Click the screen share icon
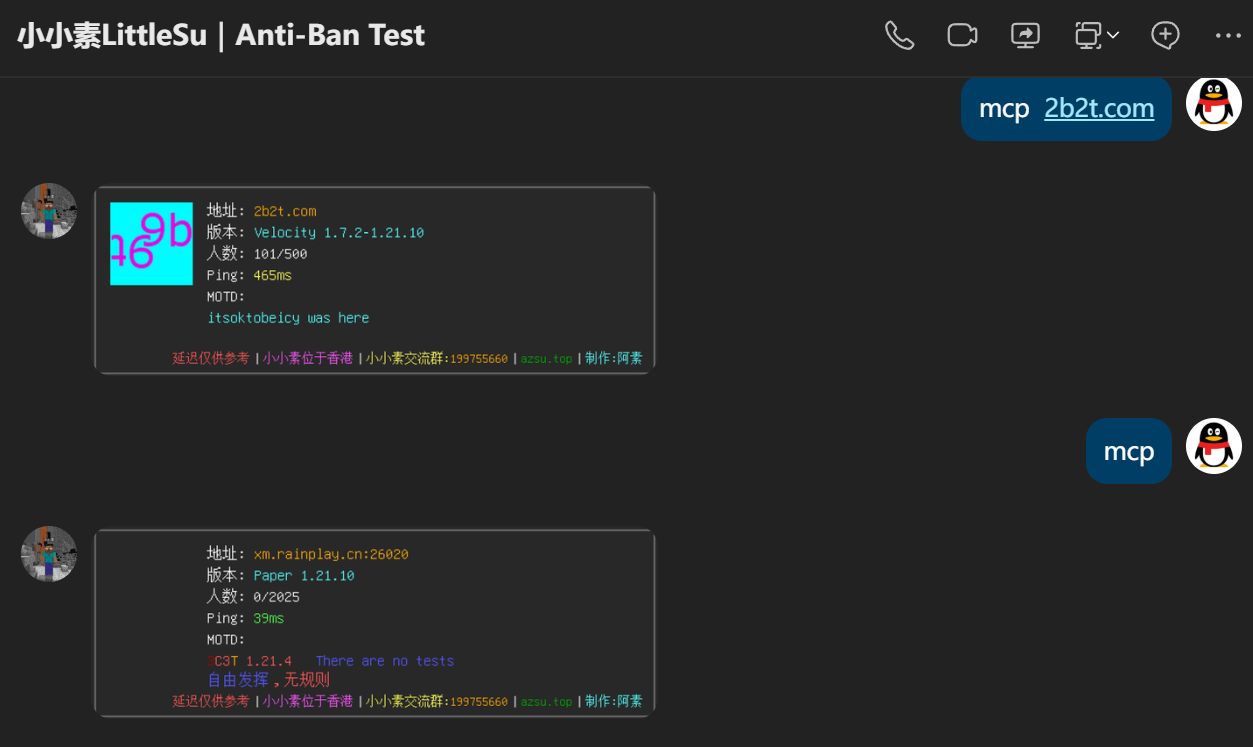The image size is (1253, 747). [1026, 35]
